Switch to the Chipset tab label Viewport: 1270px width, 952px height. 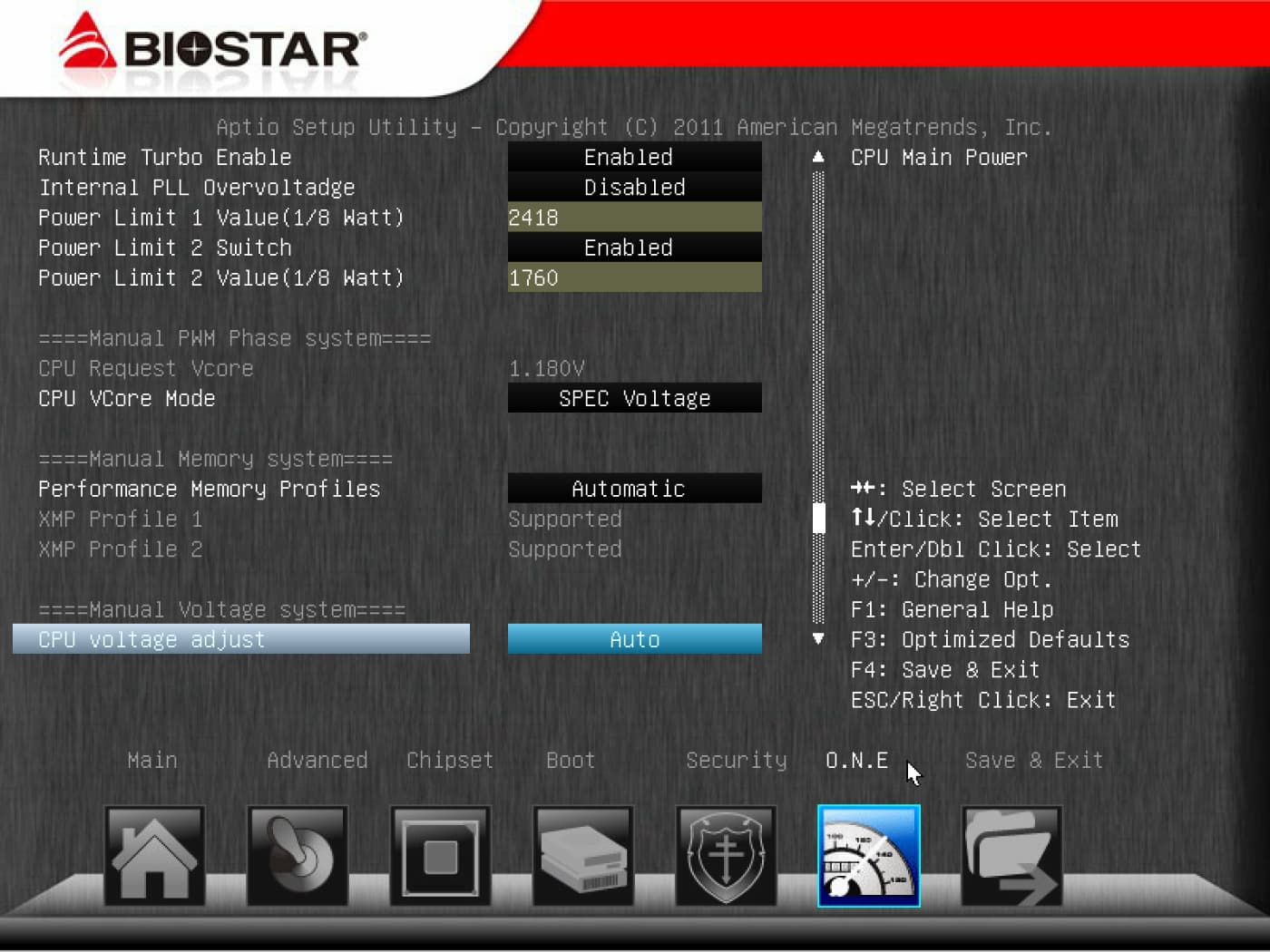point(450,760)
